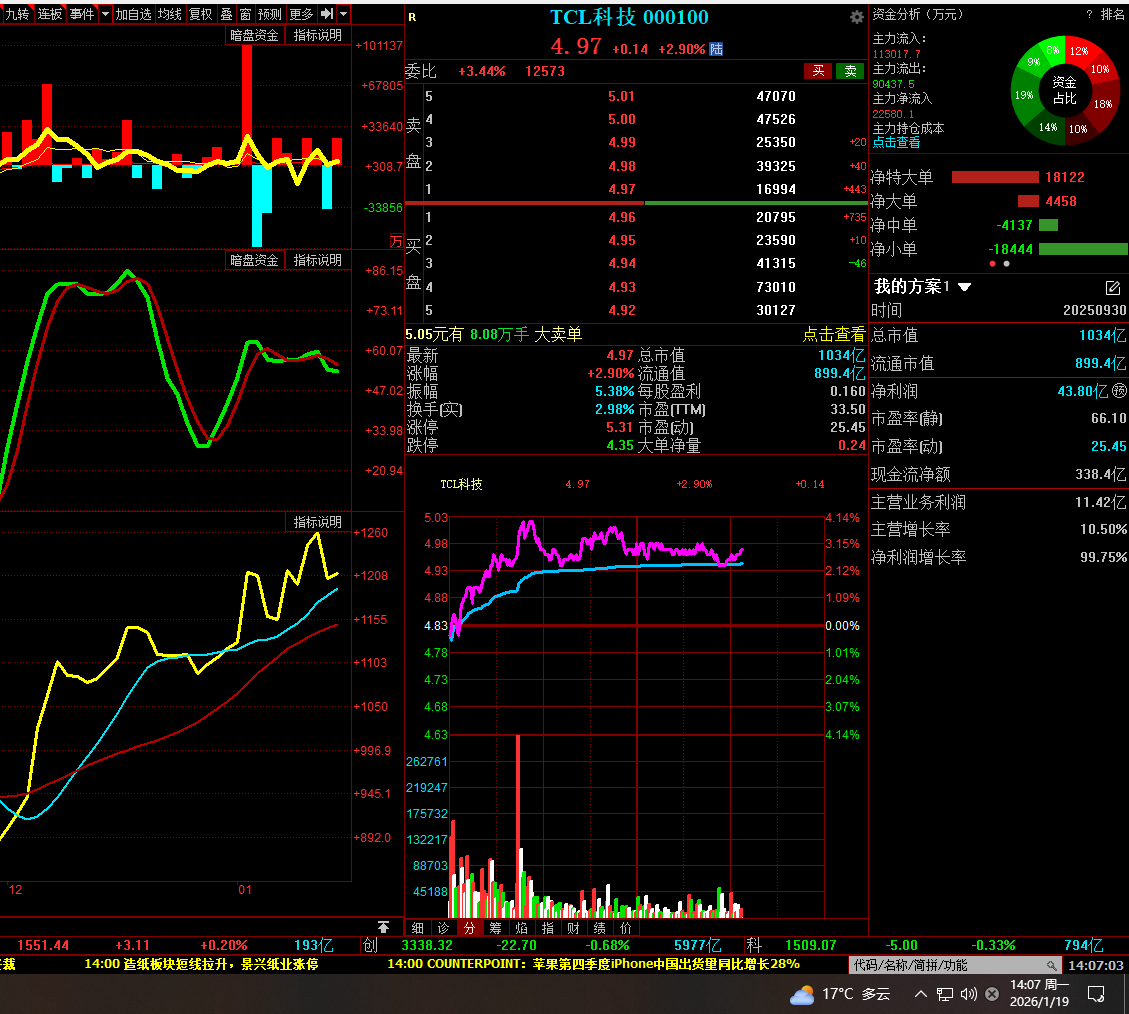Open the 复权 price adjustment option
The height and width of the screenshot is (1014, 1129).
201,14
